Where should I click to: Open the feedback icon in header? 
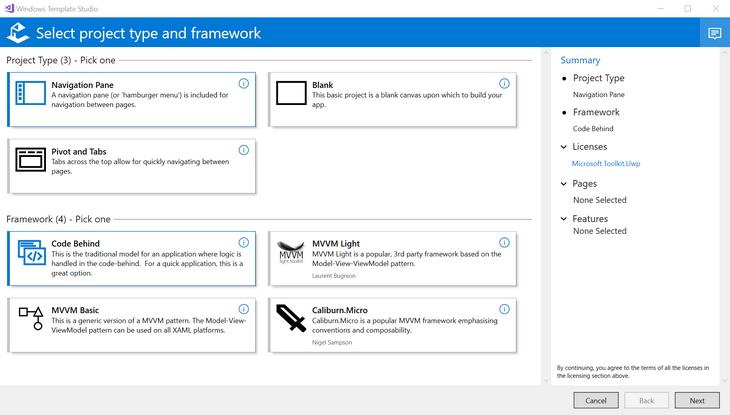tap(715, 33)
